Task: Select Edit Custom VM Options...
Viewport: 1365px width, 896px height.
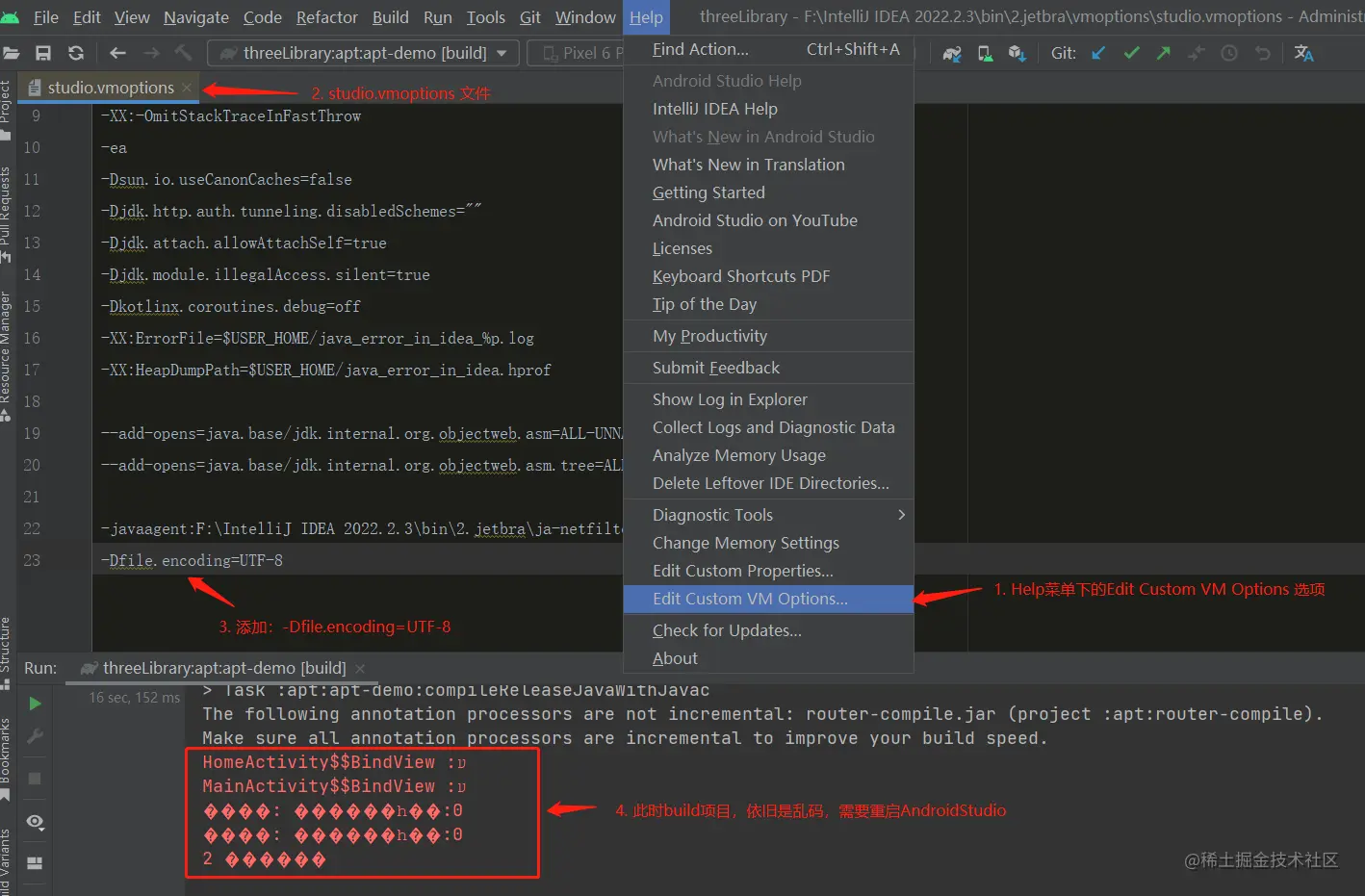Action: coord(768,599)
